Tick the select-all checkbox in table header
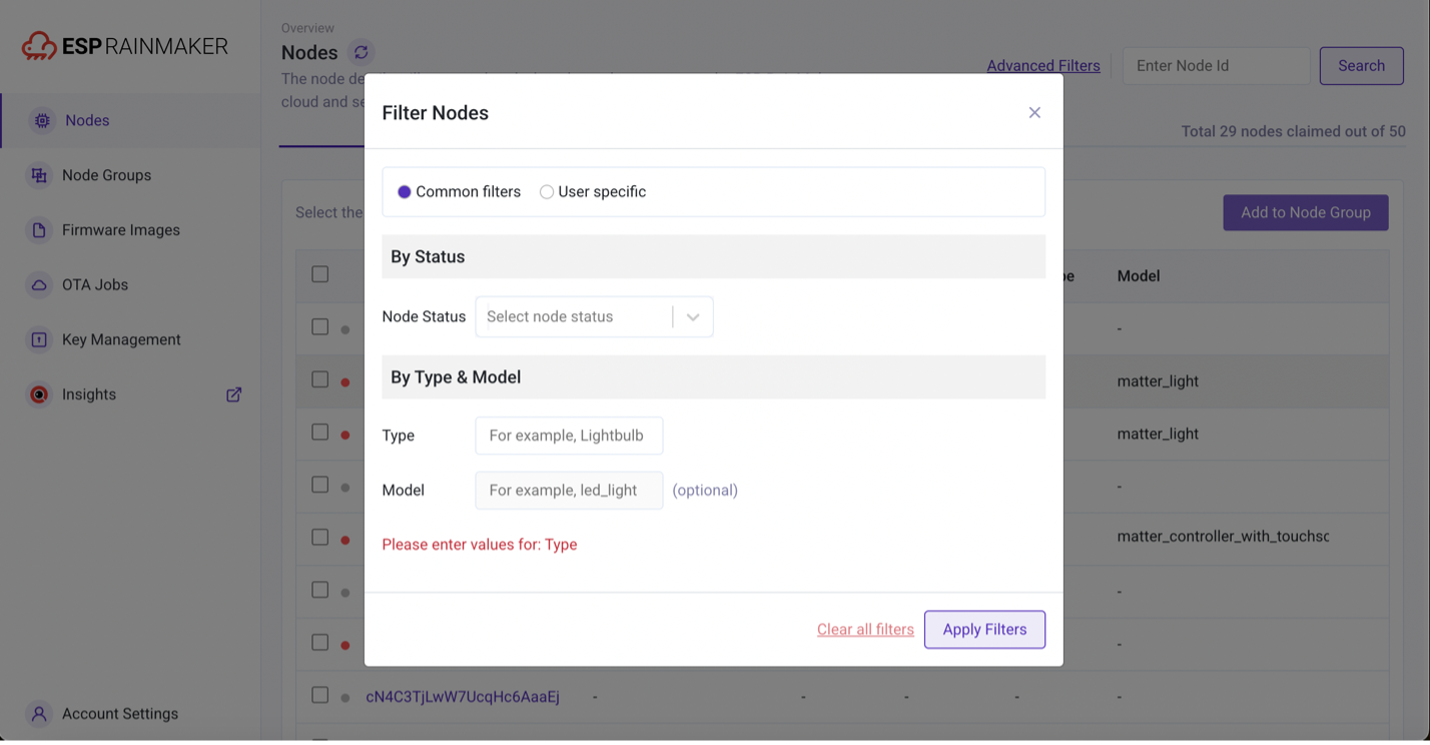 point(320,274)
